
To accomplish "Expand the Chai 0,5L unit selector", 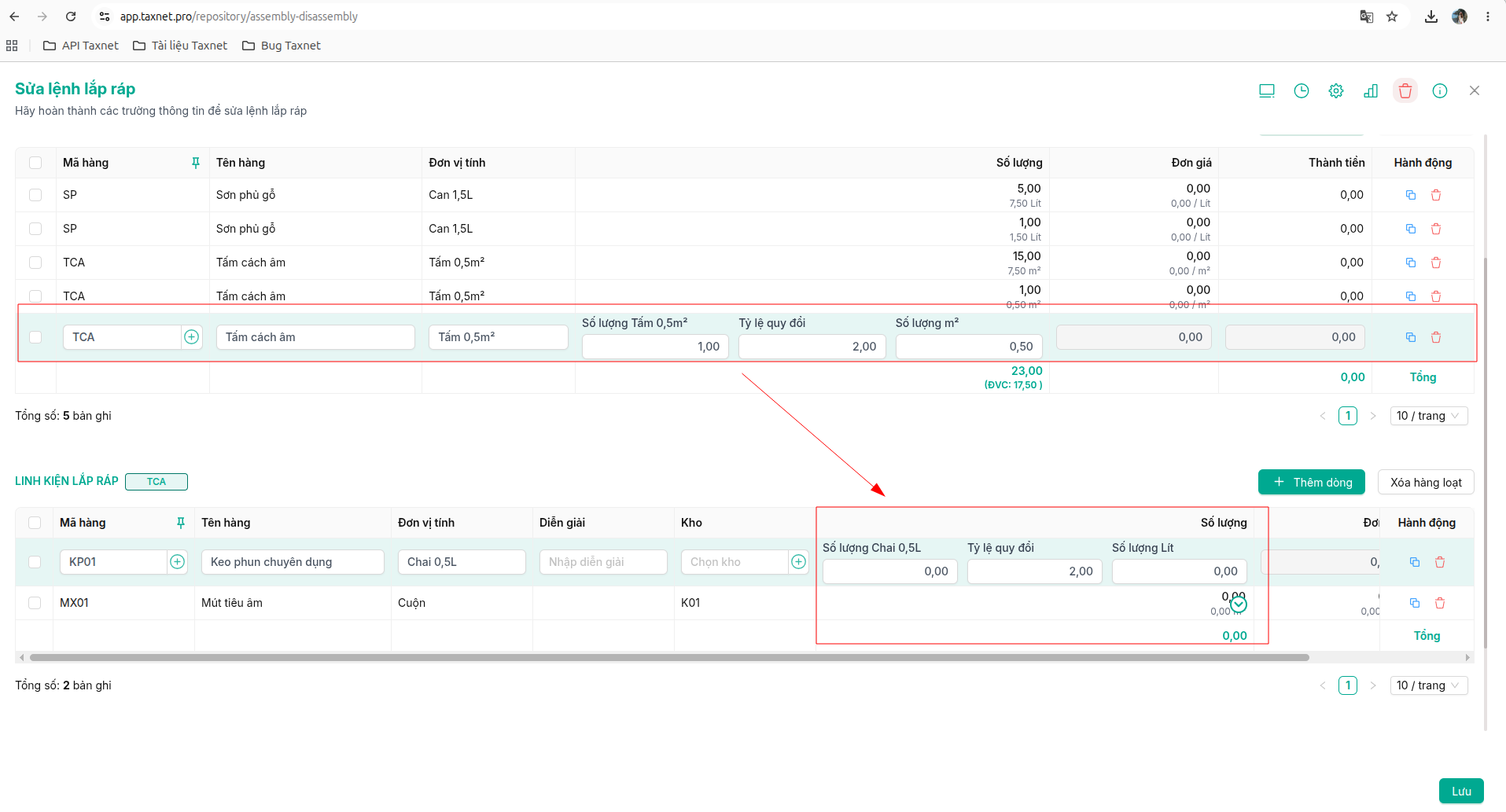I will pos(461,562).
